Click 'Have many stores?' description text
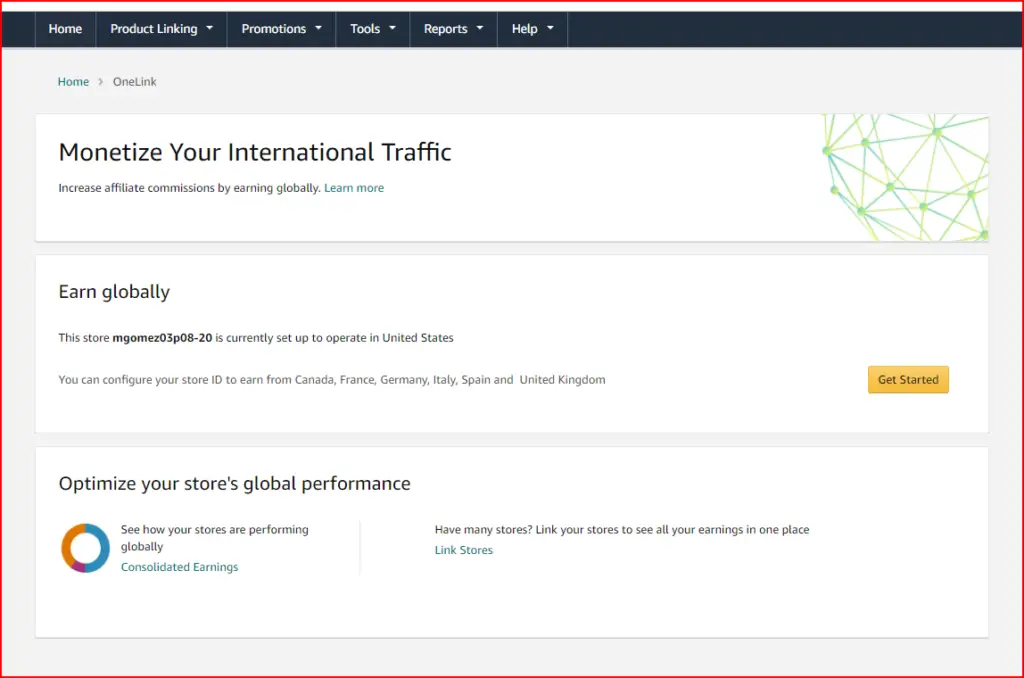Image resolution: width=1024 pixels, height=678 pixels. coord(622,530)
